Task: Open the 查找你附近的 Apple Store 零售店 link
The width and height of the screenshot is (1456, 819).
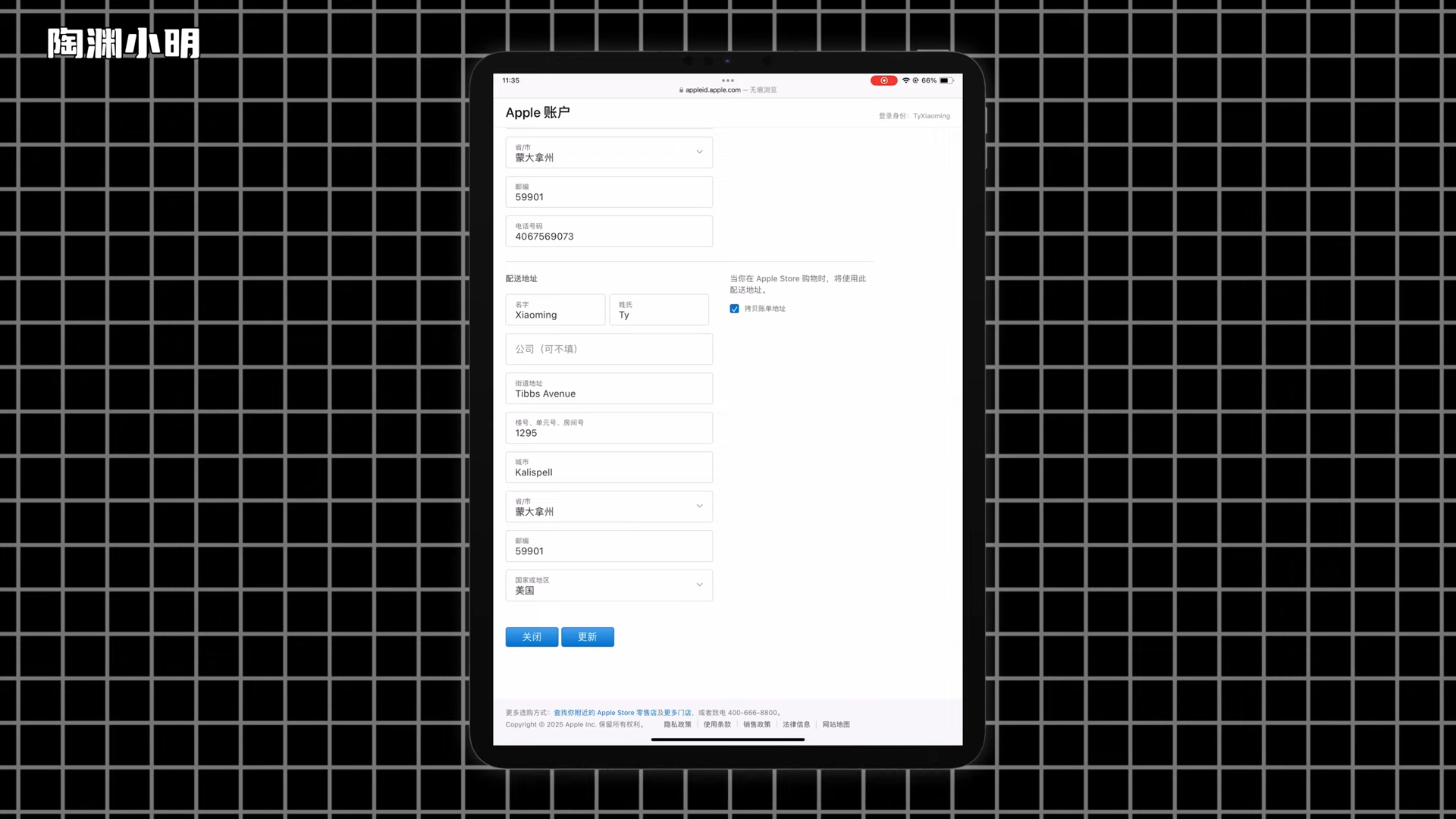Action: point(605,713)
